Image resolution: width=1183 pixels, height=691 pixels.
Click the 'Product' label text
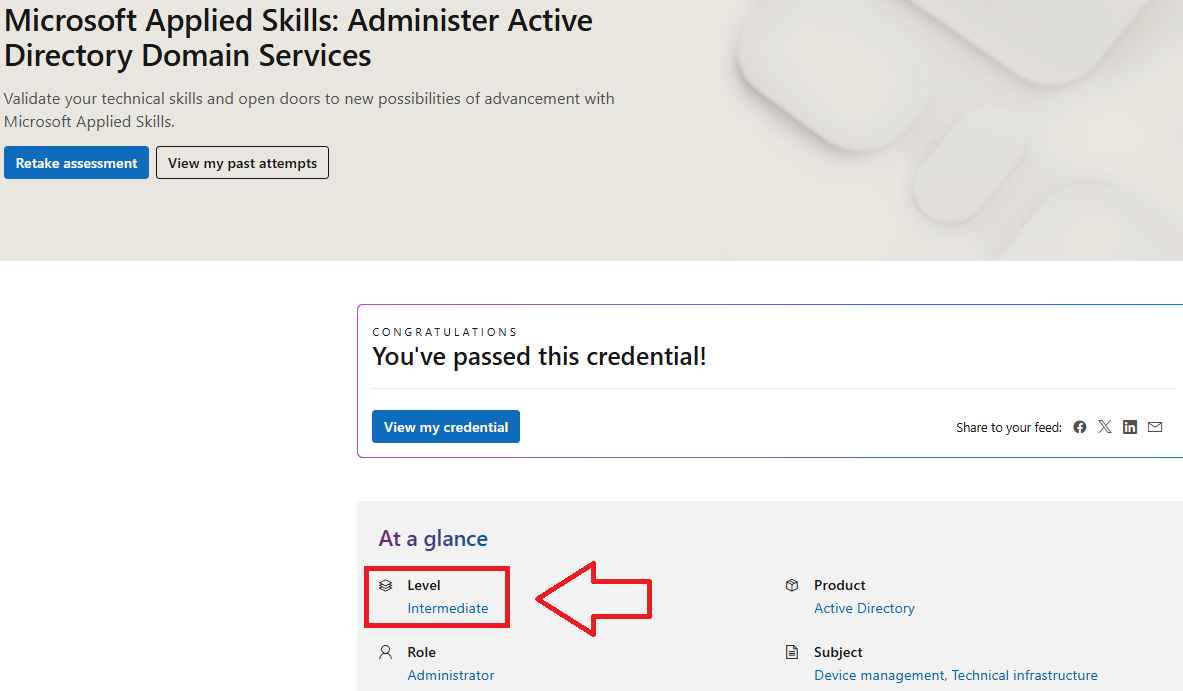(x=839, y=585)
